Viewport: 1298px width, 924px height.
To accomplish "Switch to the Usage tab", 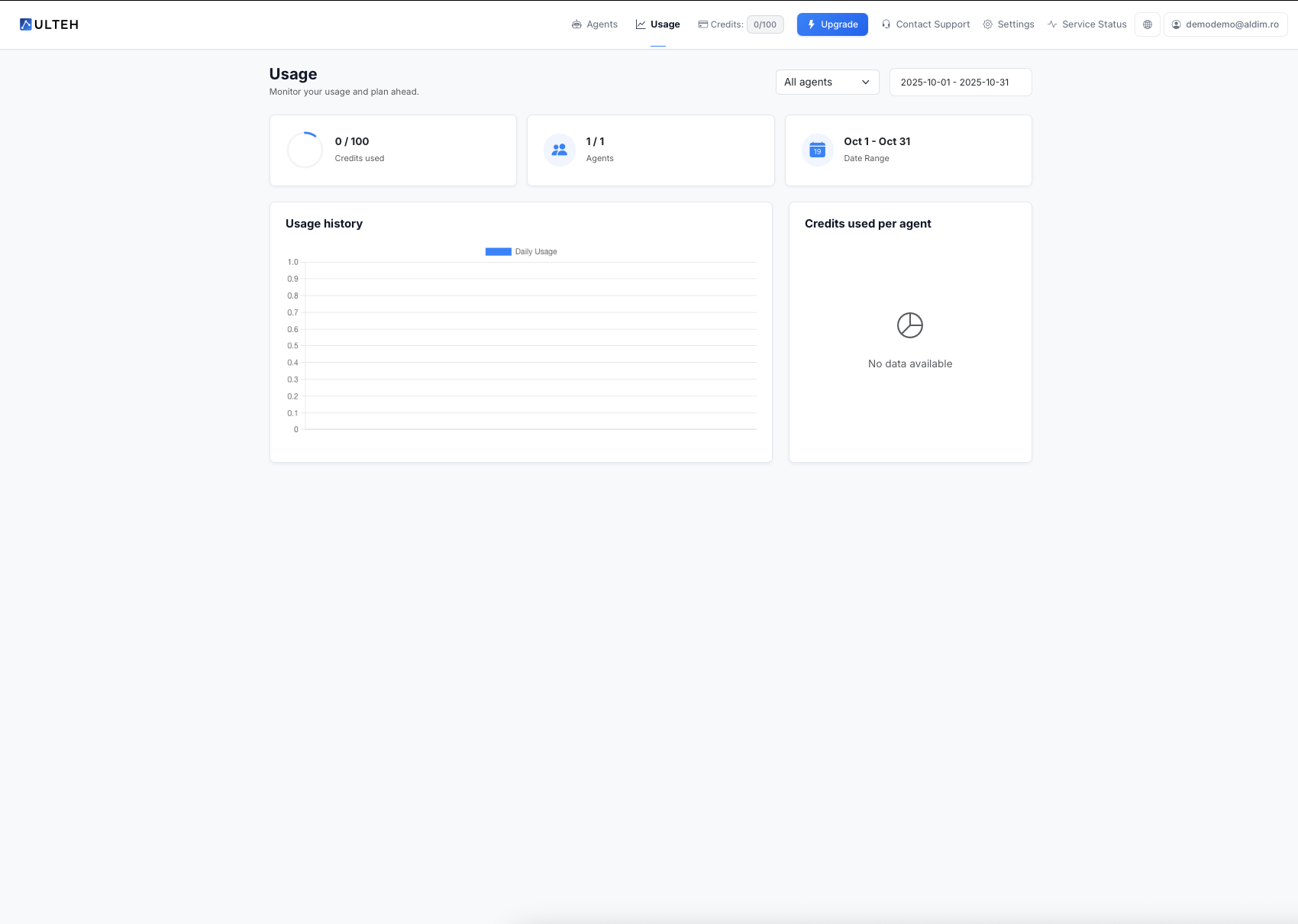I will pos(664,24).
